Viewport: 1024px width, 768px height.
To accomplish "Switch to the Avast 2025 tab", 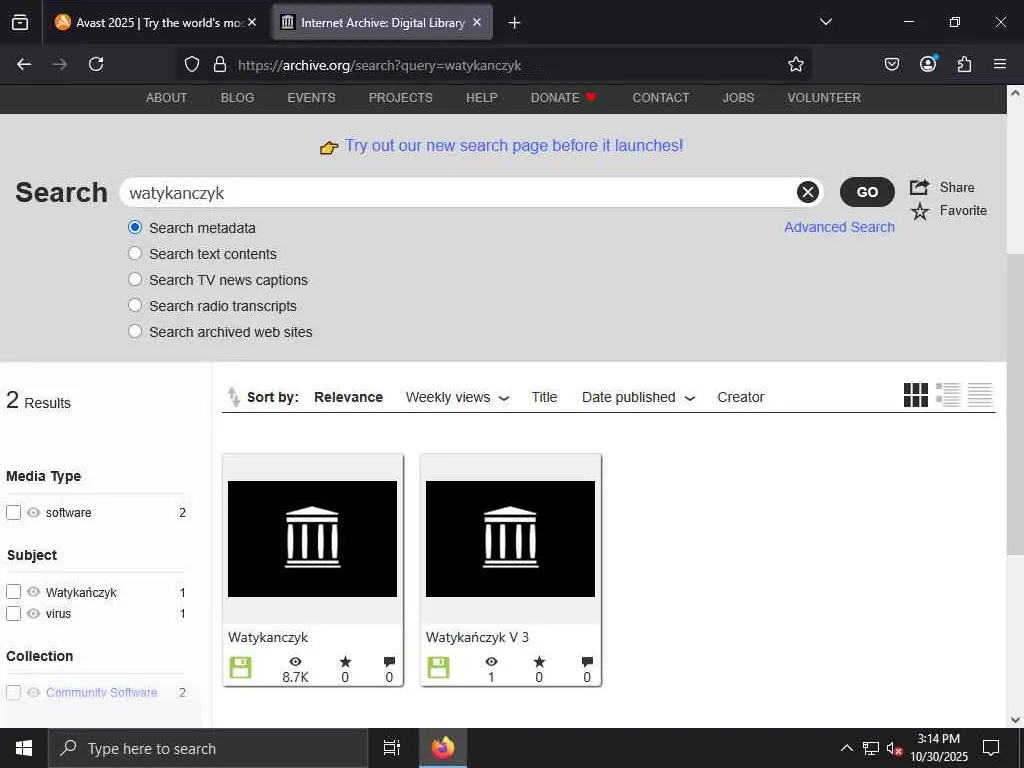I will 157,23.
